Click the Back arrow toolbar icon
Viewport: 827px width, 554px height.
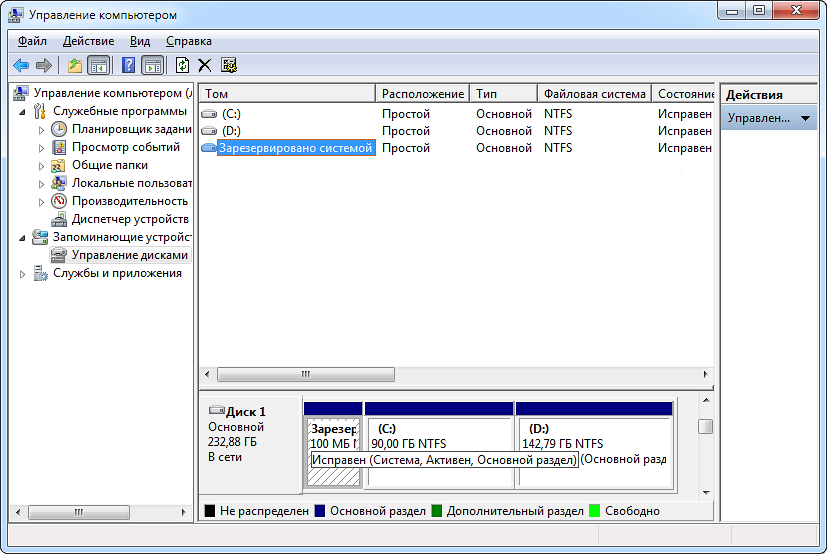(x=21, y=65)
